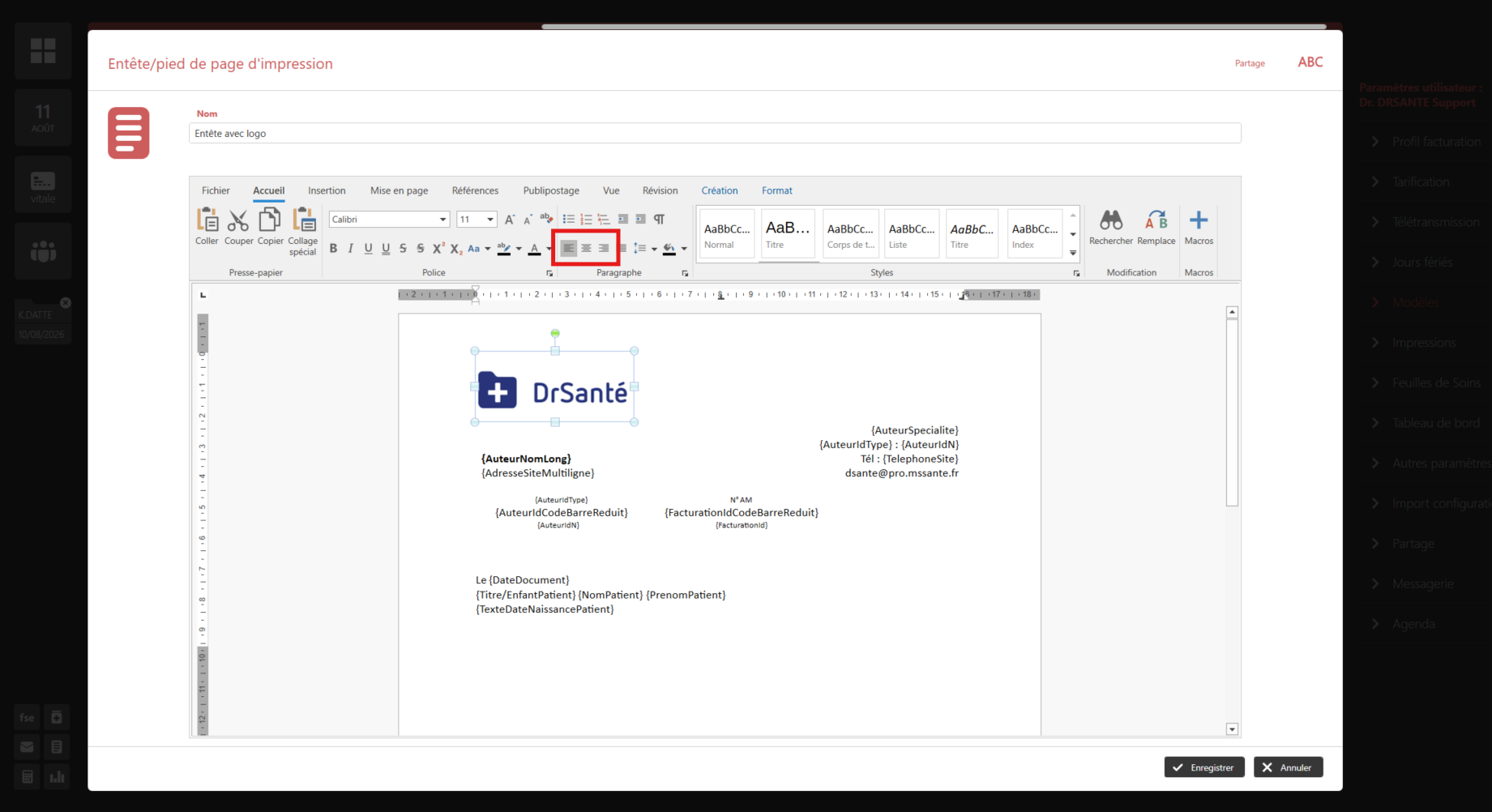
Task: Click the image rotation handle
Action: 555,333
